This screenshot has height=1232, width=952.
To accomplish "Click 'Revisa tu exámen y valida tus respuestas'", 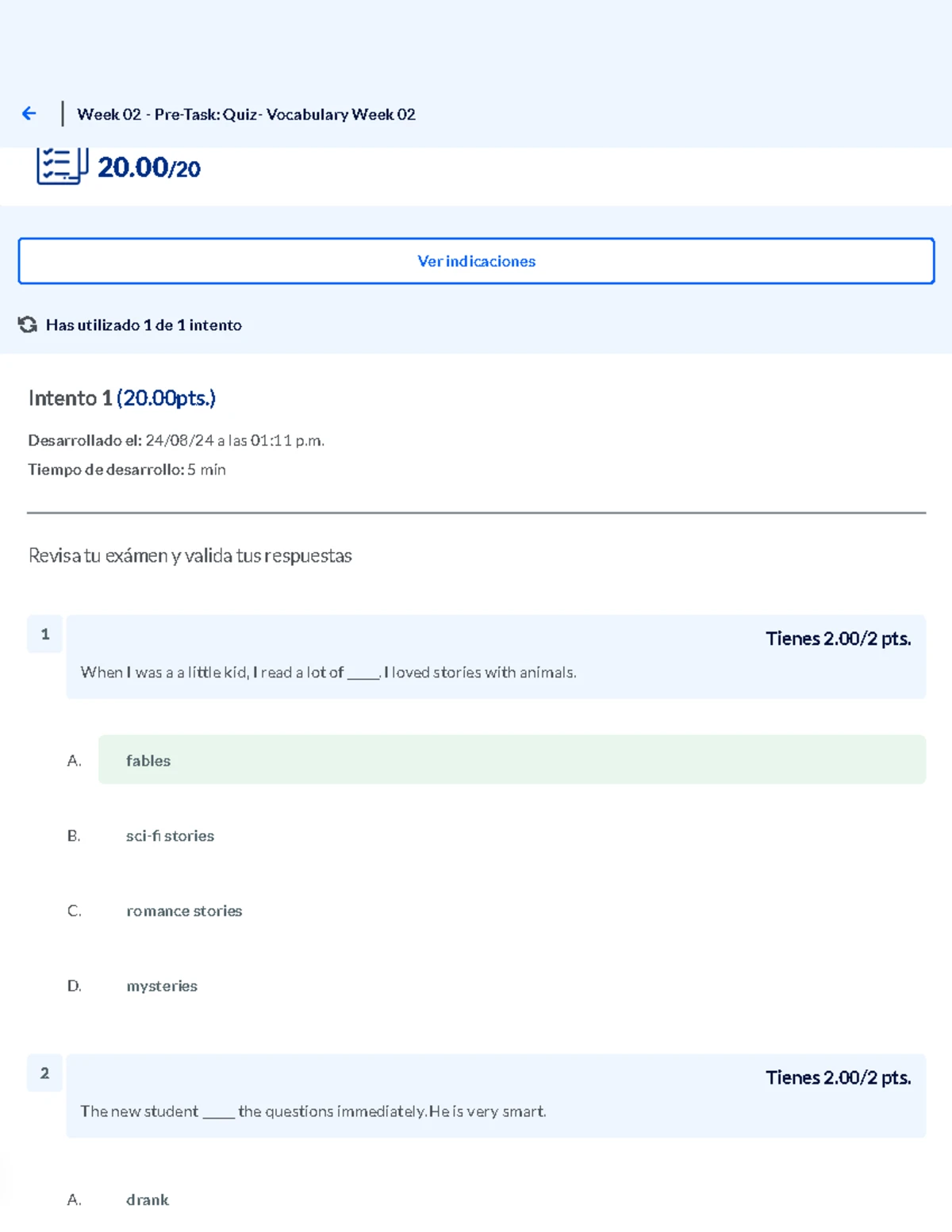I will tap(190, 555).
